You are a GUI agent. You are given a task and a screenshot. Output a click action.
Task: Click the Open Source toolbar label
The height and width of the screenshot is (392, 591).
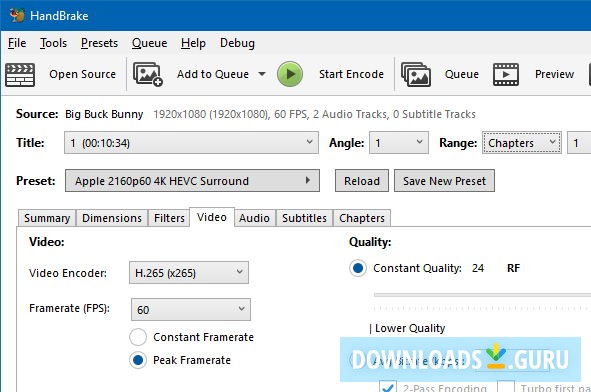pos(83,74)
